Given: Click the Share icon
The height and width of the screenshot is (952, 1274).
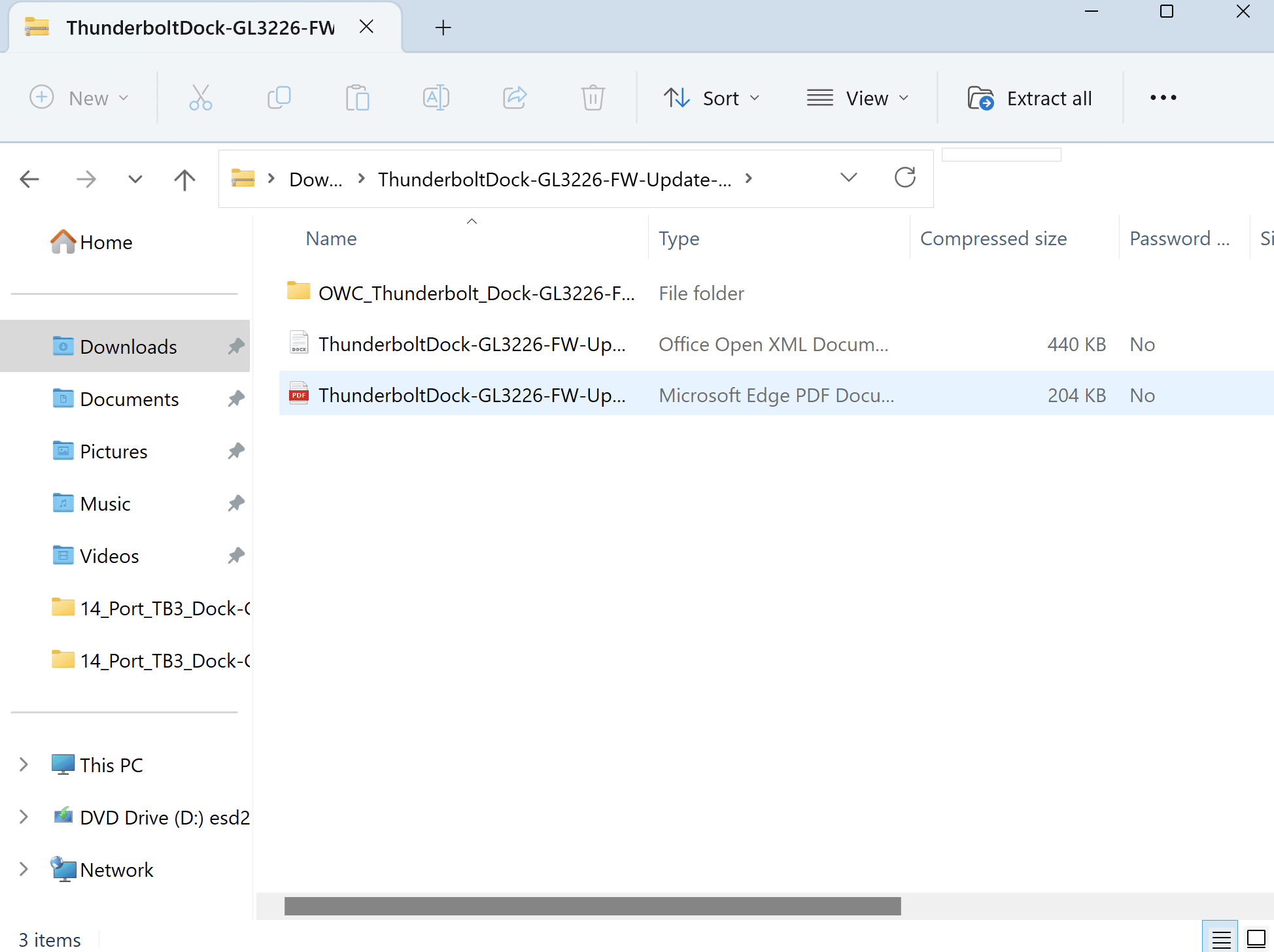Looking at the screenshot, I should point(515,98).
